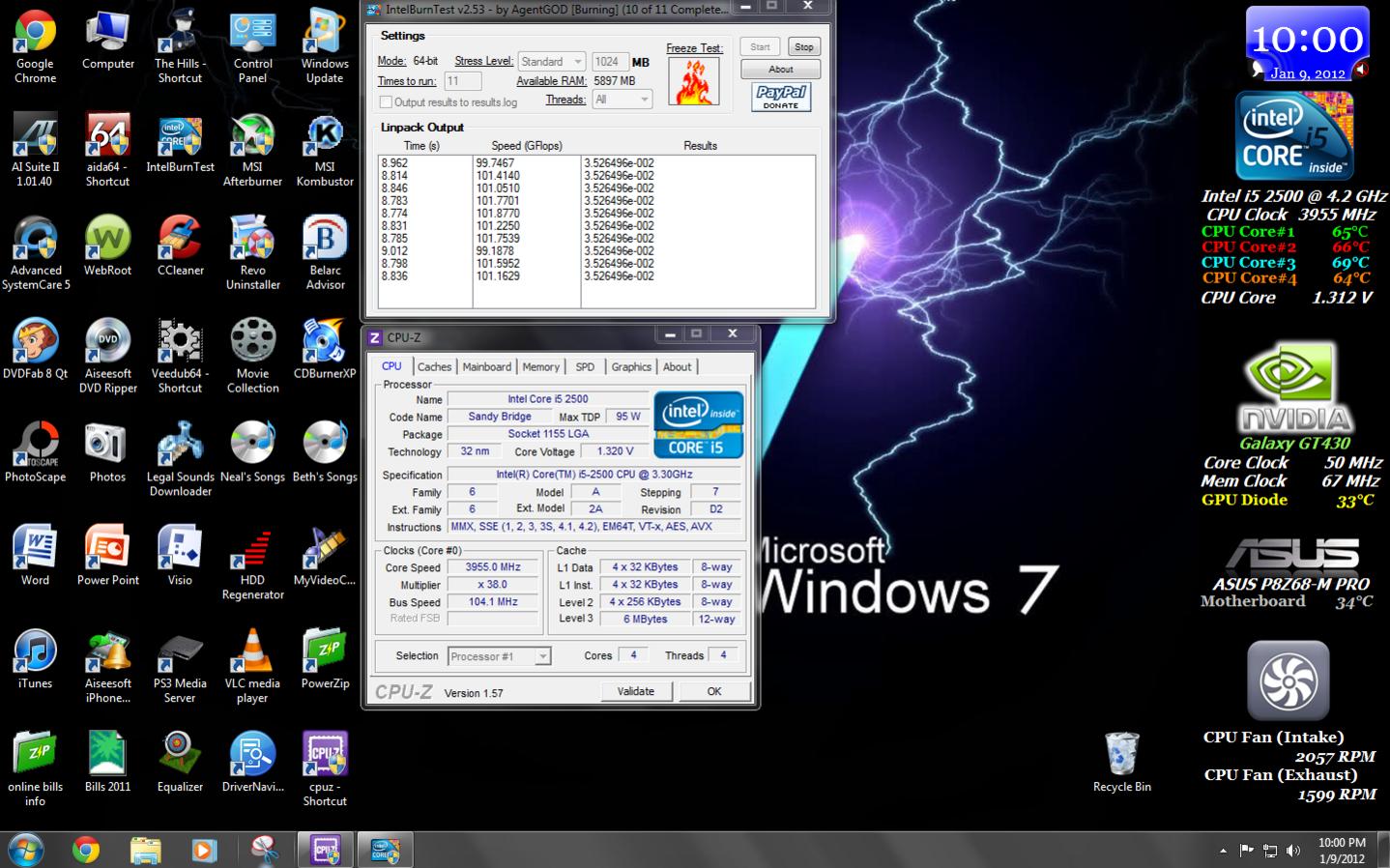Launch Revo Uninstaller icon

point(252,253)
